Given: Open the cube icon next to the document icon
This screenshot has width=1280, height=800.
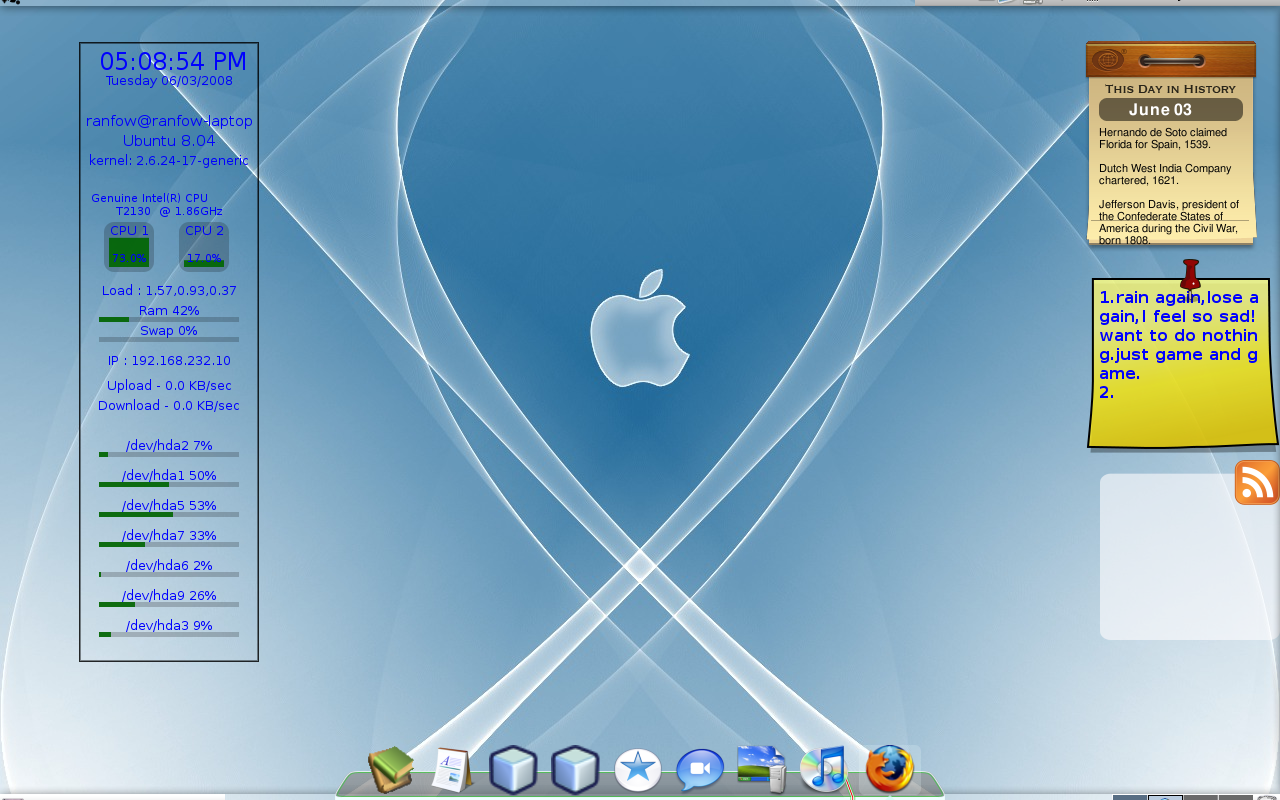Looking at the screenshot, I should pyautogui.click(x=513, y=770).
